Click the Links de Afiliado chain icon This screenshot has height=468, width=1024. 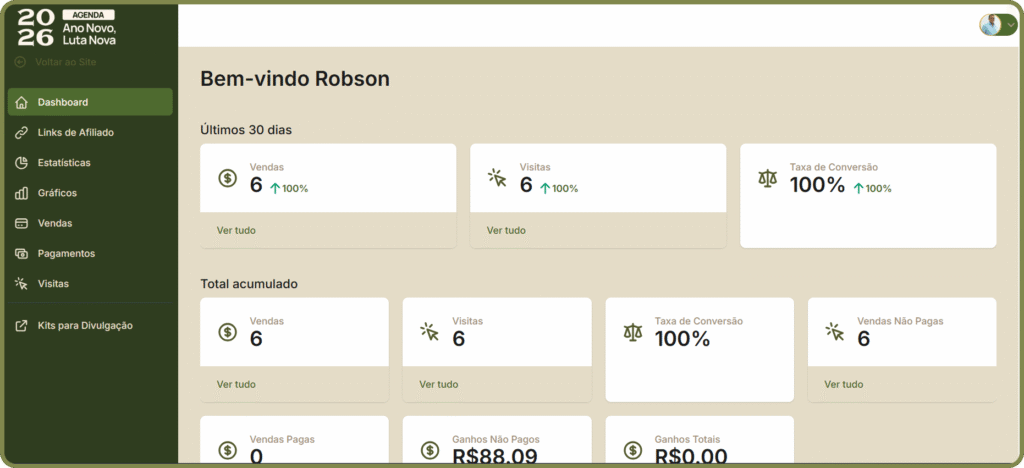pyautogui.click(x=22, y=132)
